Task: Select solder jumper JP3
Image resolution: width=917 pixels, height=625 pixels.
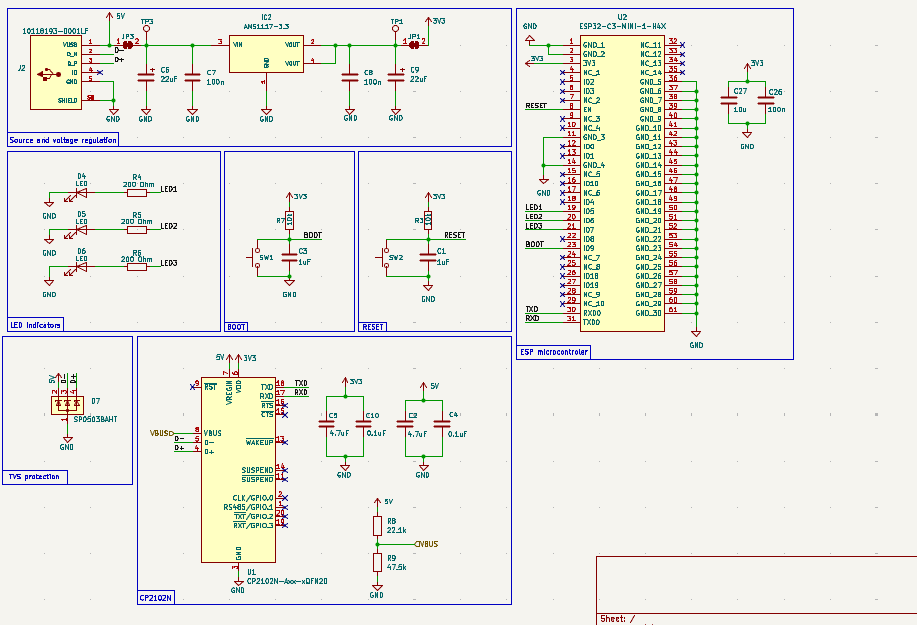Action: [x=127, y=44]
